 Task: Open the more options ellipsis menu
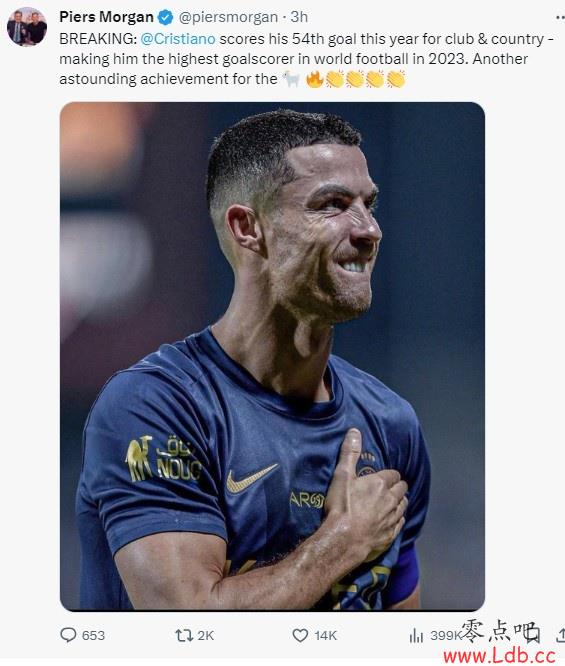(x=560, y=17)
